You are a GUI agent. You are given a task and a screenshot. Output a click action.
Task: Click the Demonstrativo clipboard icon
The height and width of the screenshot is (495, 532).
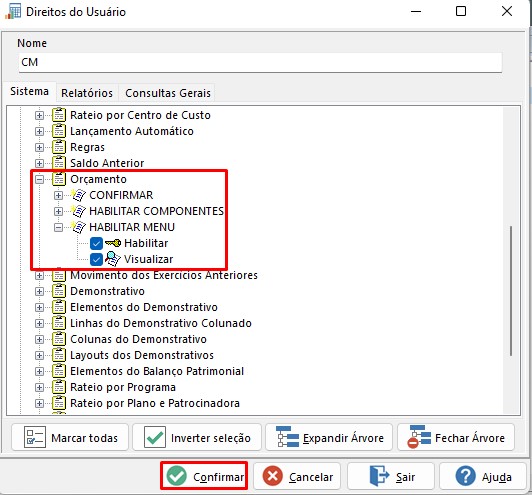pyautogui.click(x=59, y=291)
